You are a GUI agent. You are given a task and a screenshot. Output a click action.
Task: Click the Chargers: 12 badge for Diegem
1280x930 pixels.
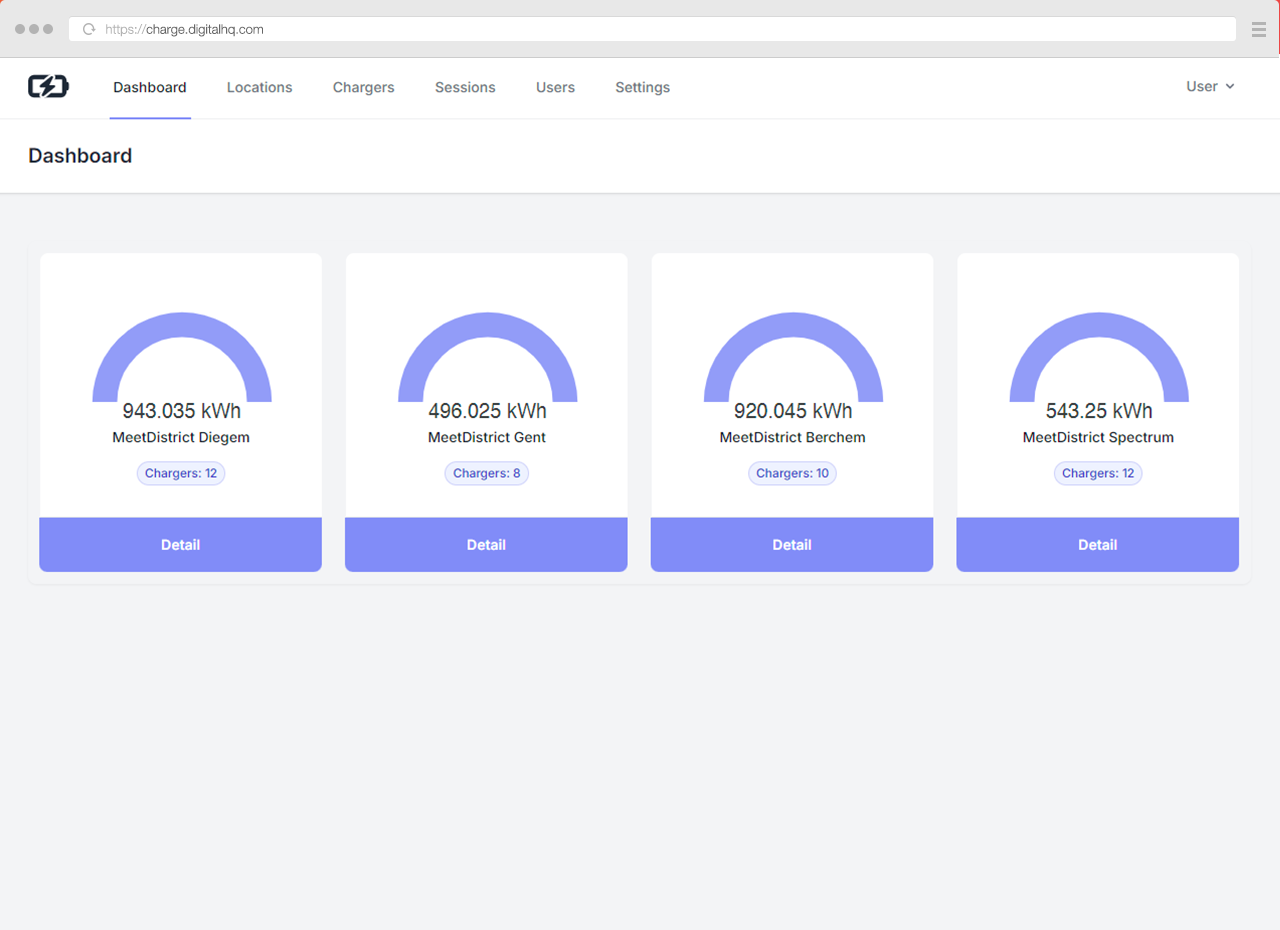point(181,473)
